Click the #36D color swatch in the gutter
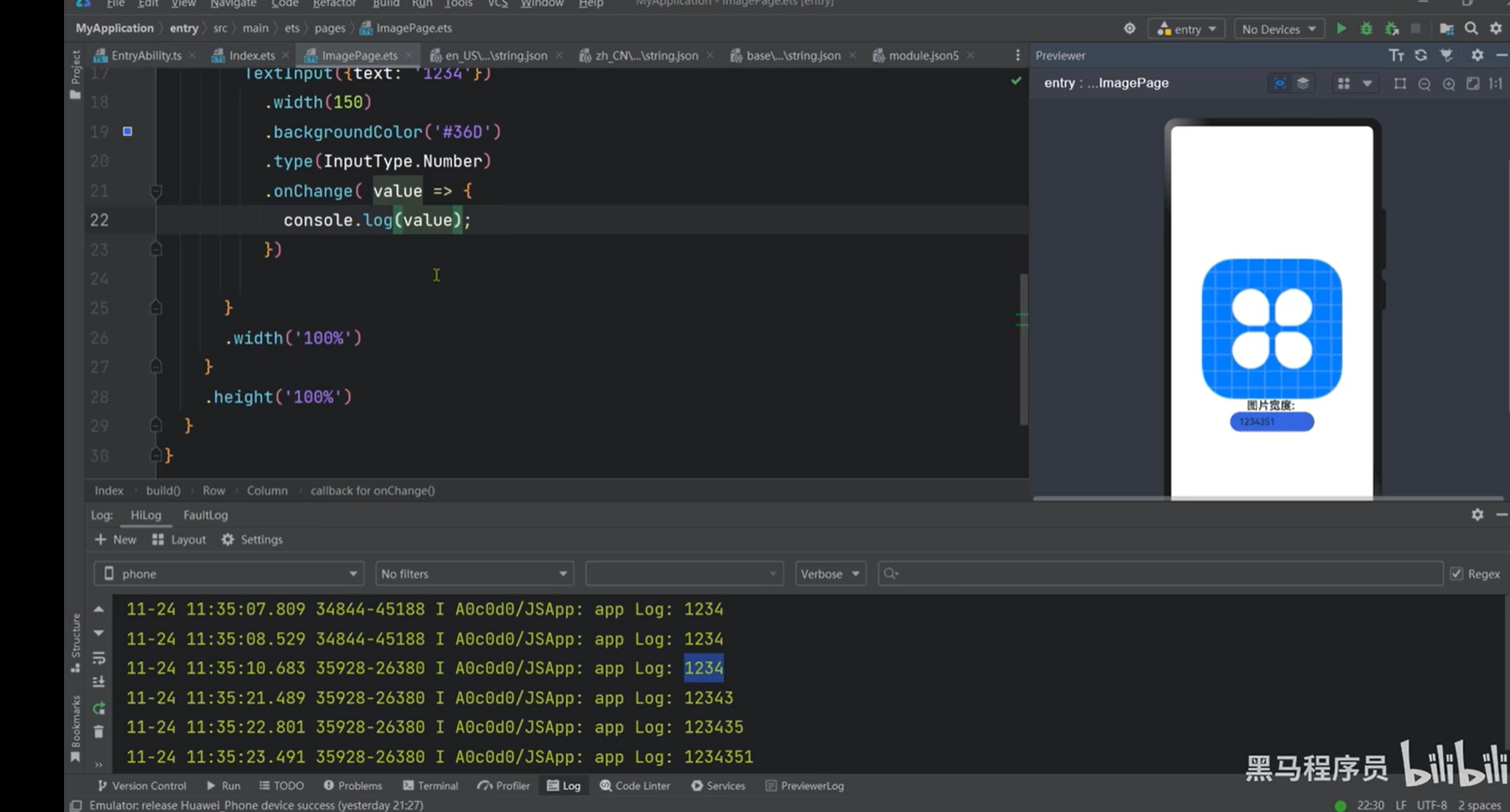 pos(127,132)
